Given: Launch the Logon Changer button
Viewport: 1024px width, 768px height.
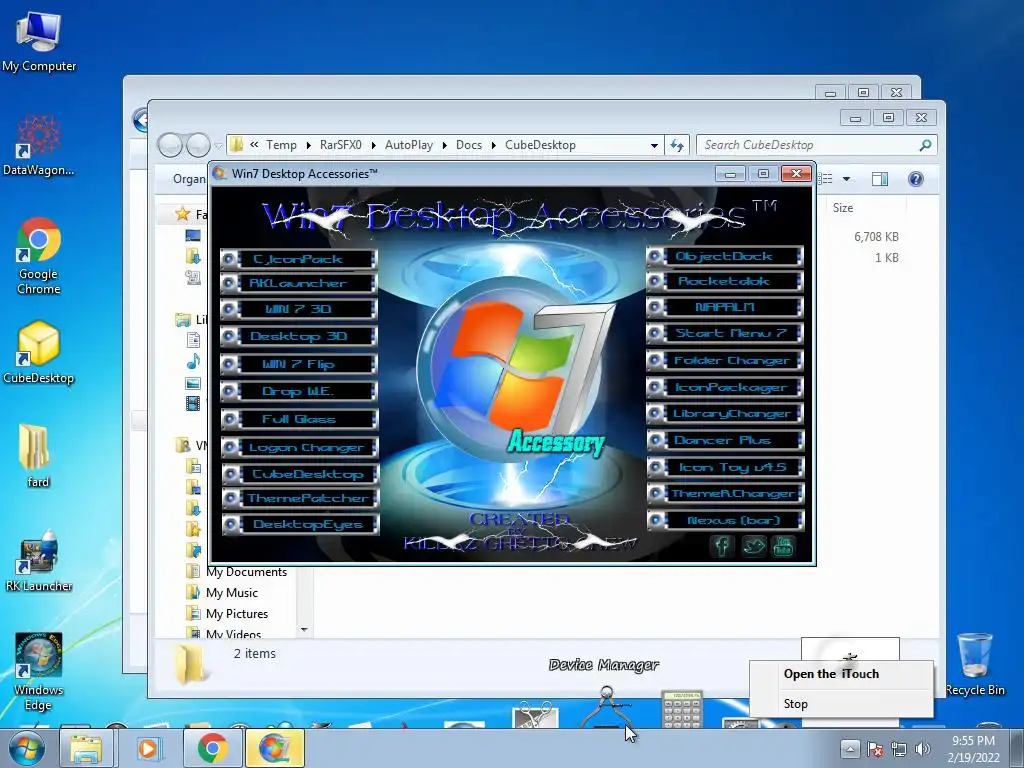Looking at the screenshot, I should tap(300, 447).
